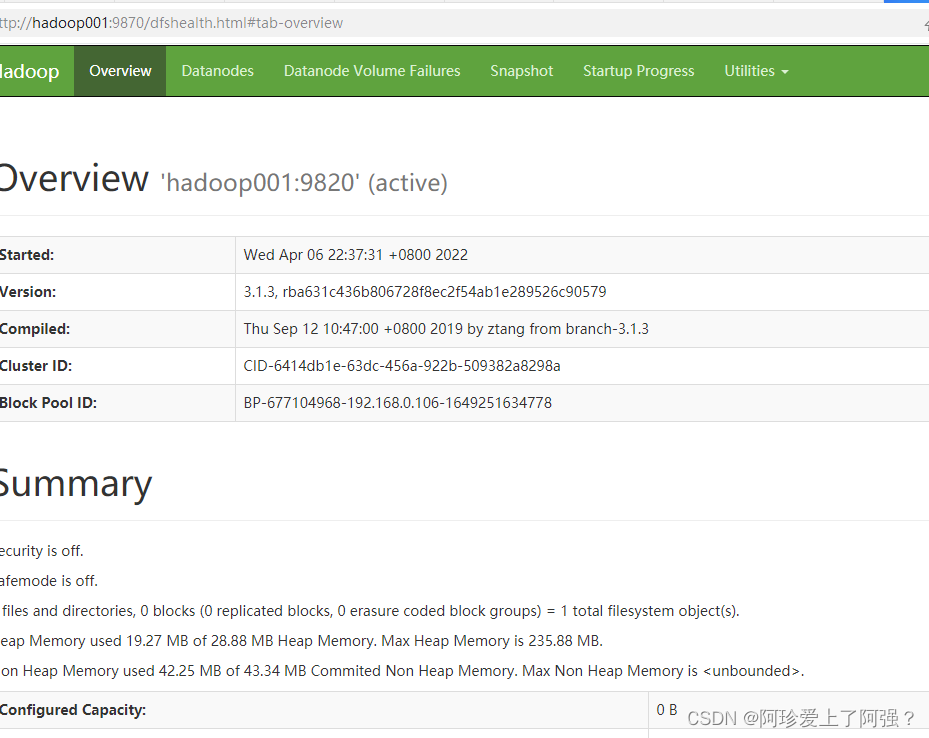Go to the Snapshot tab
This screenshot has width=929, height=738.
(521, 71)
